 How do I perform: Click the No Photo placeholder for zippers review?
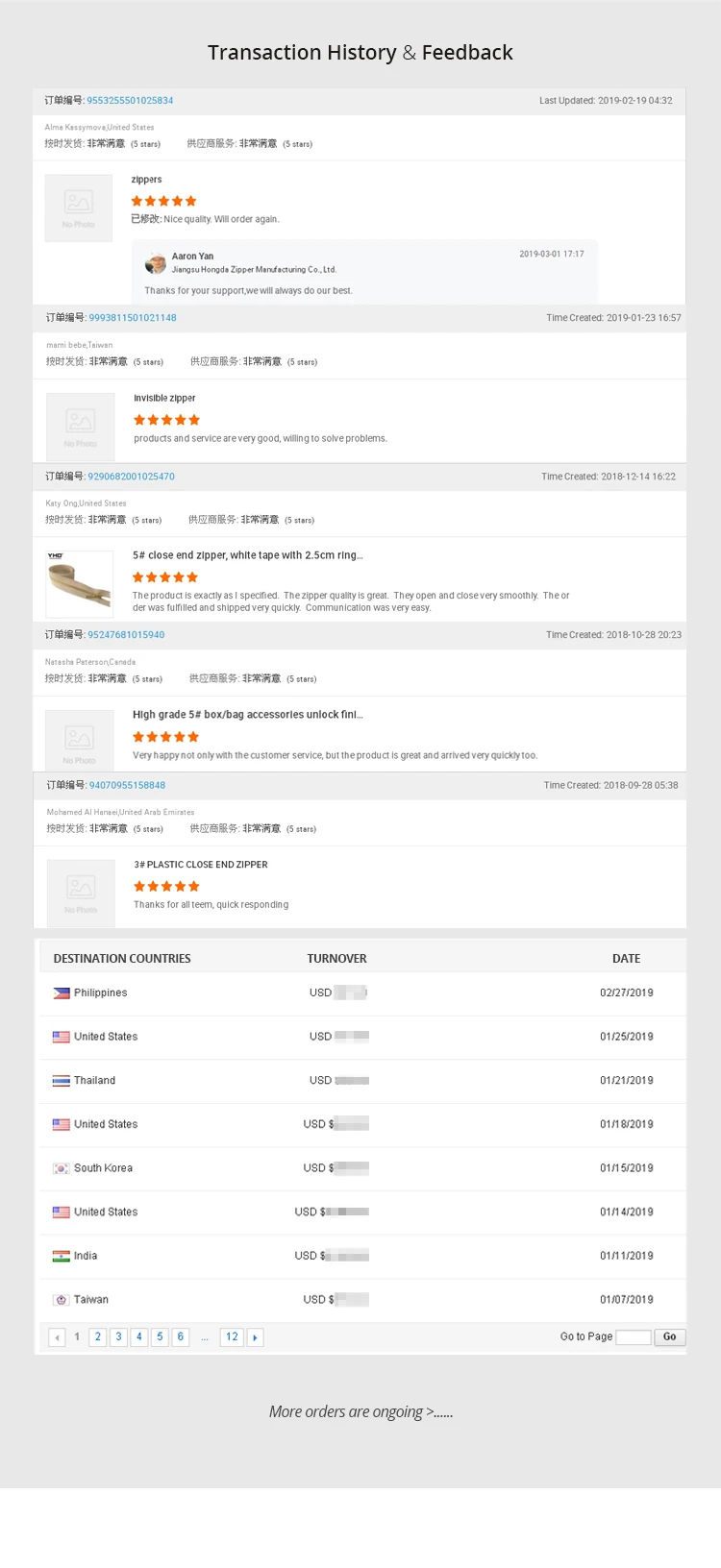click(79, 208)
